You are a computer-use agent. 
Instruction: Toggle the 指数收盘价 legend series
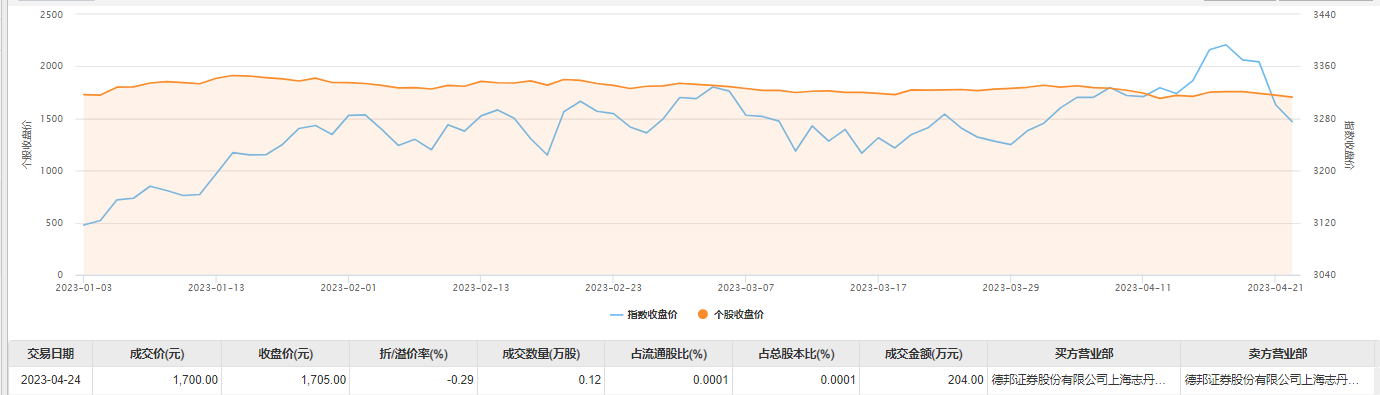pyautogui.click(x=643, y=314)
